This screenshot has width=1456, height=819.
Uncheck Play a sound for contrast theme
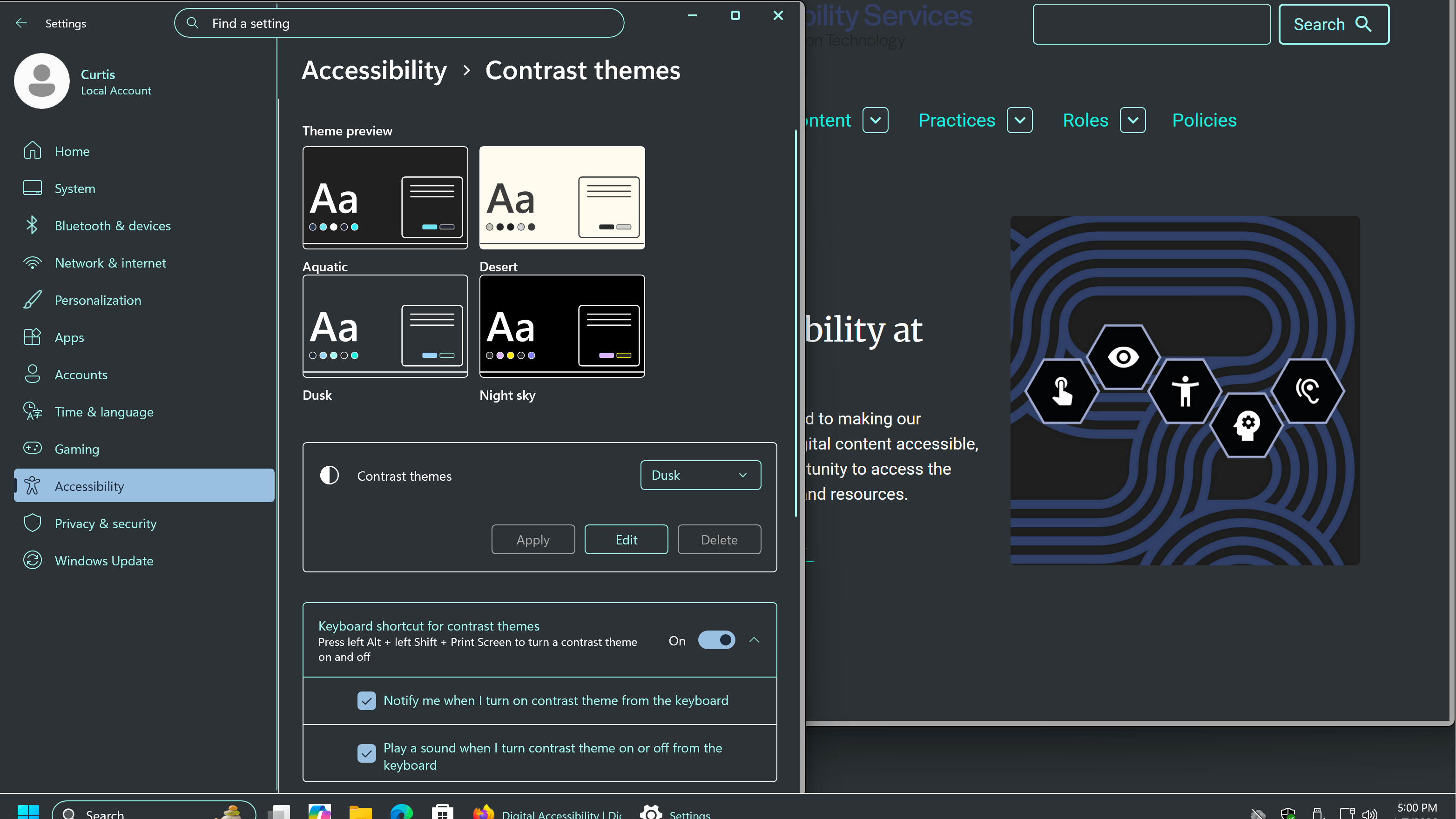[x=366, y=753]
